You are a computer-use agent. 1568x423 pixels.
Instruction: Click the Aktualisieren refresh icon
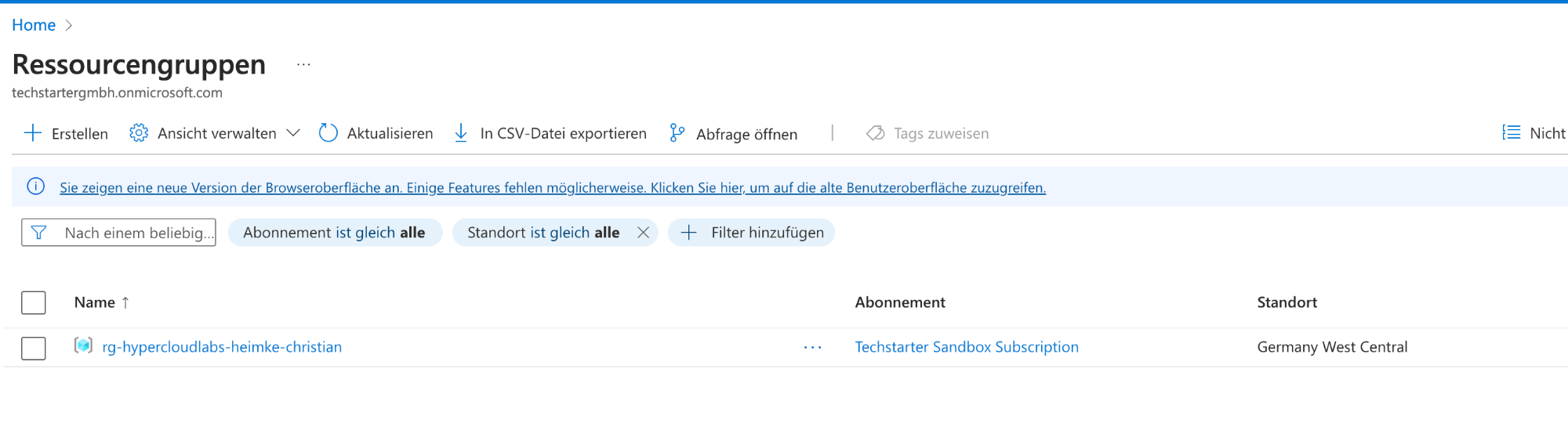click(x=328, y=133)
